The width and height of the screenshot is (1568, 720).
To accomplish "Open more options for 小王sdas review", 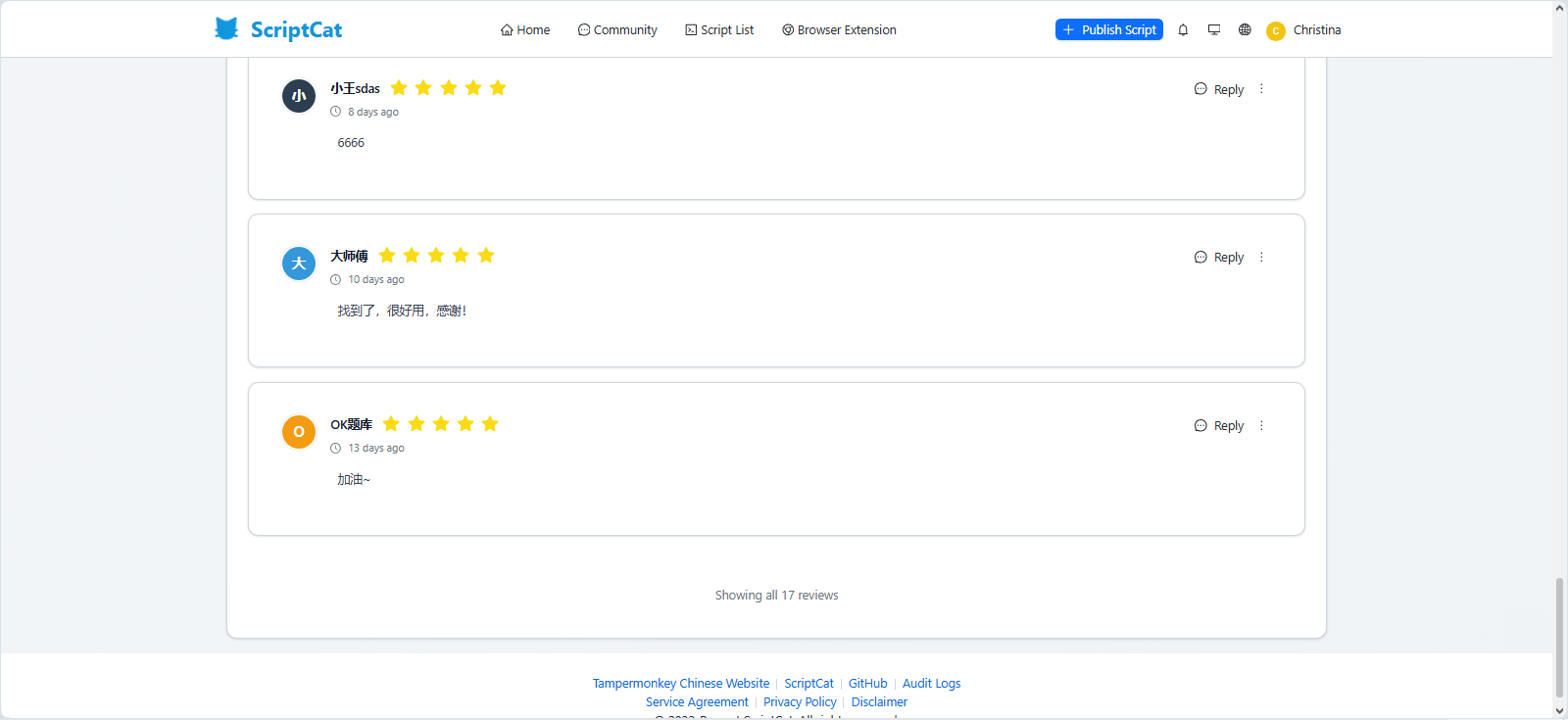I will click(x=1261, y=89).
